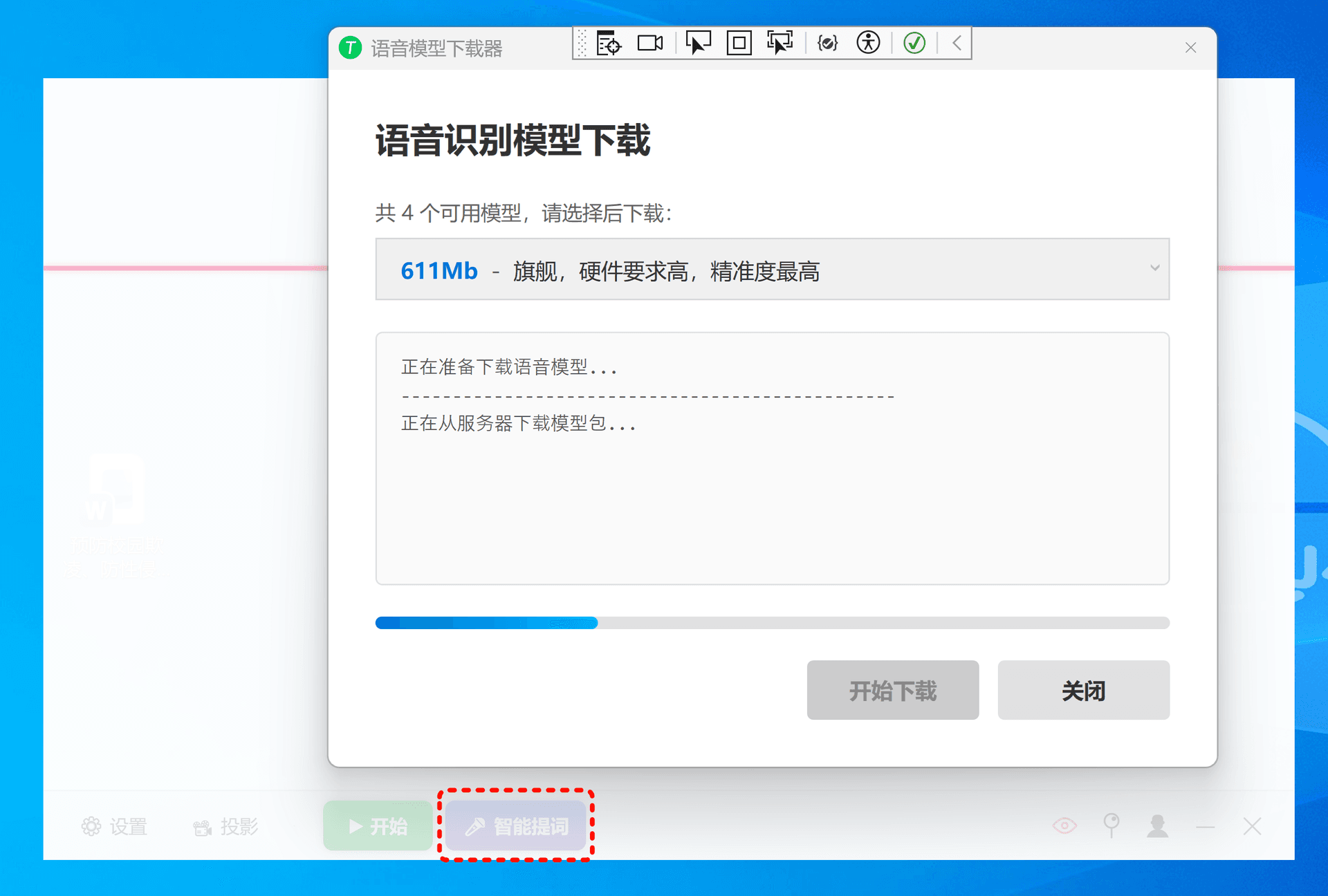Viewport: 1328px width, 896px height.
Task: Toggle the eye visibility icon
Action: (x=1064, y=826)
